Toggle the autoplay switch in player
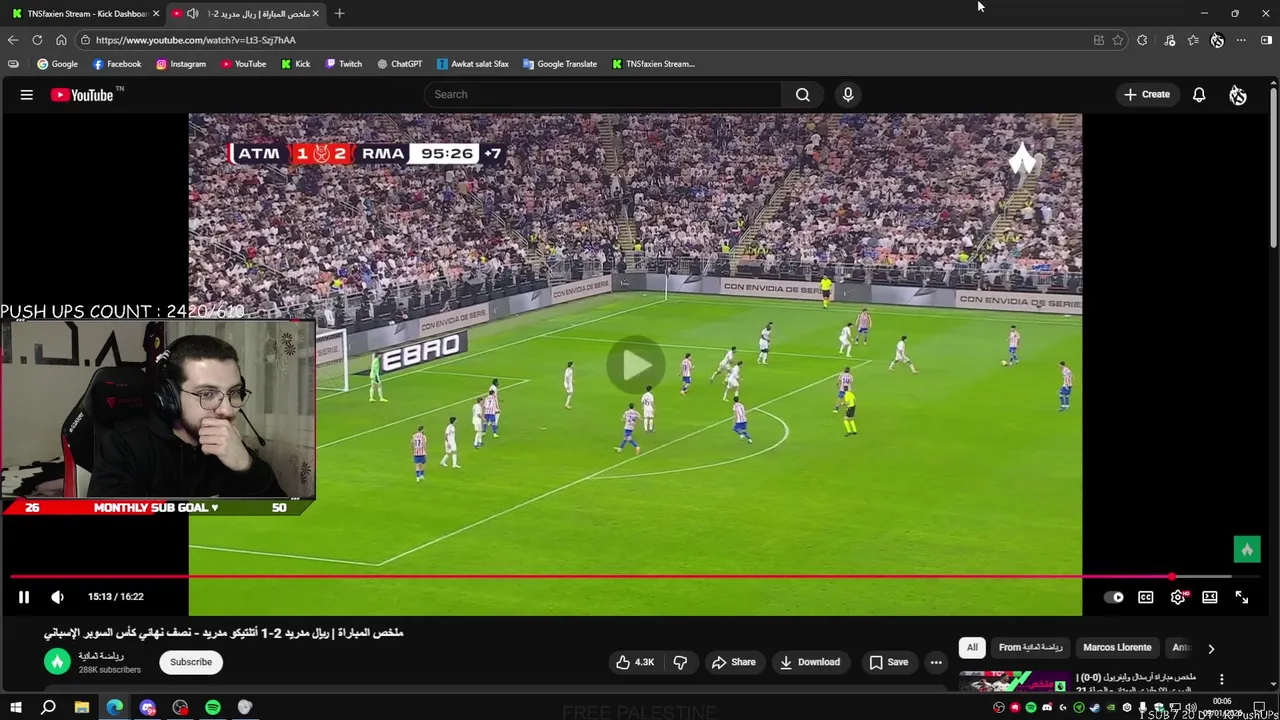 pyautogui.click(x=1113, y=597)
